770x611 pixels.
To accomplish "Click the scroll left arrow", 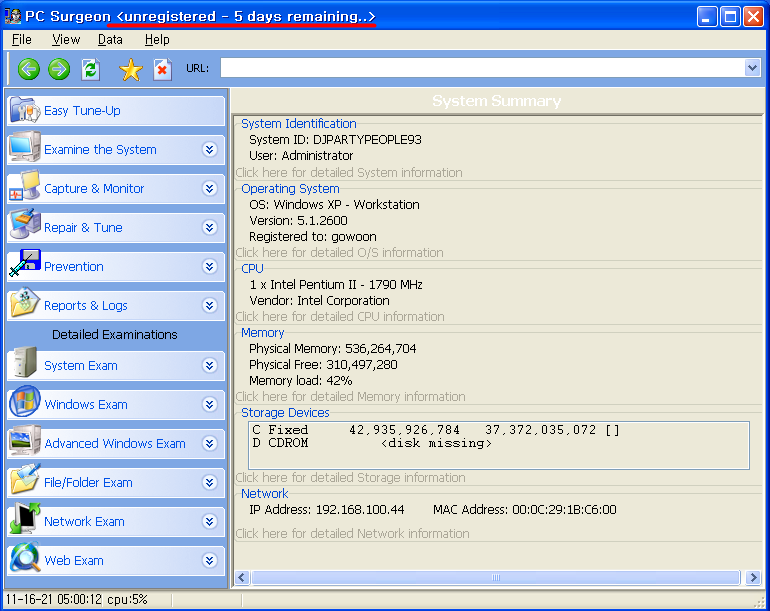I will (242, 577).
